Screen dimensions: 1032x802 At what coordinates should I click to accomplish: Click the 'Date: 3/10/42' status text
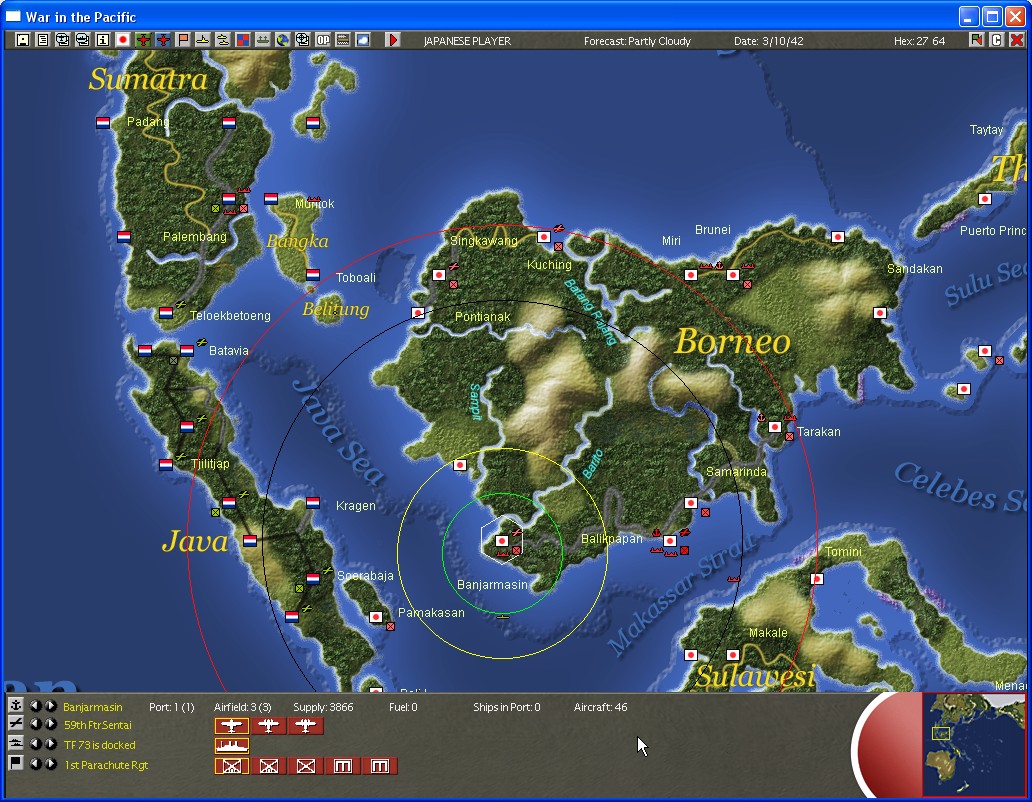point(768,41)
